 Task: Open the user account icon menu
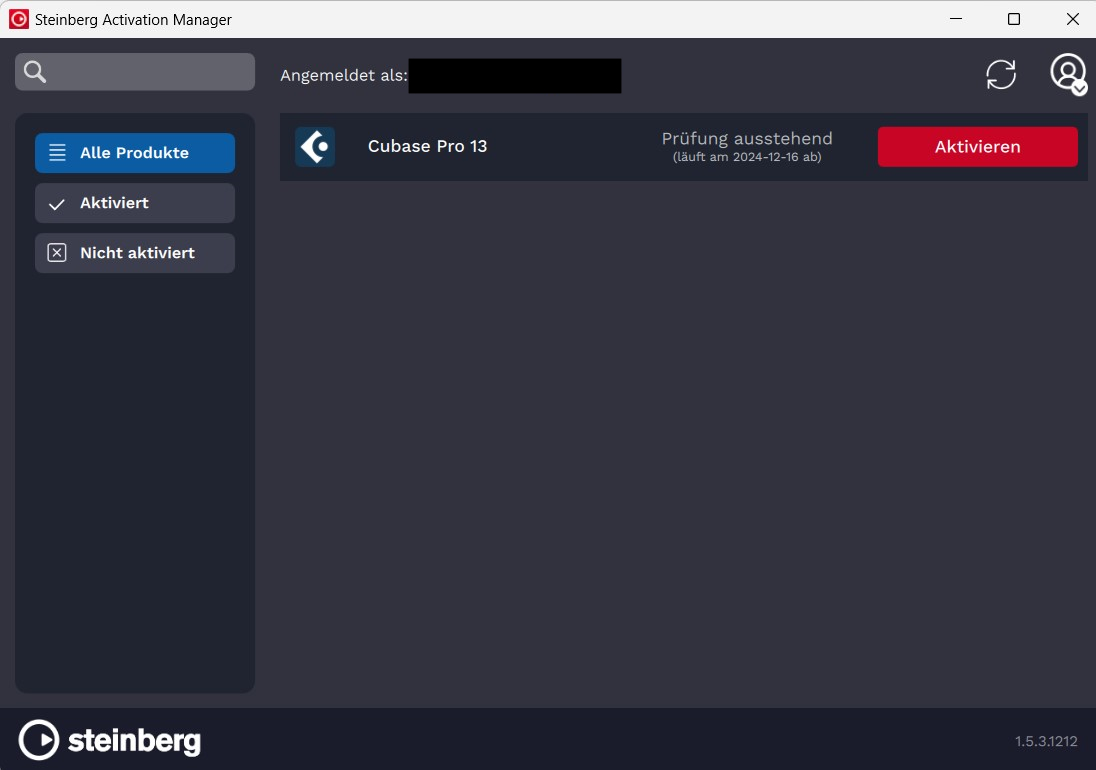(x=1067, y=73)
